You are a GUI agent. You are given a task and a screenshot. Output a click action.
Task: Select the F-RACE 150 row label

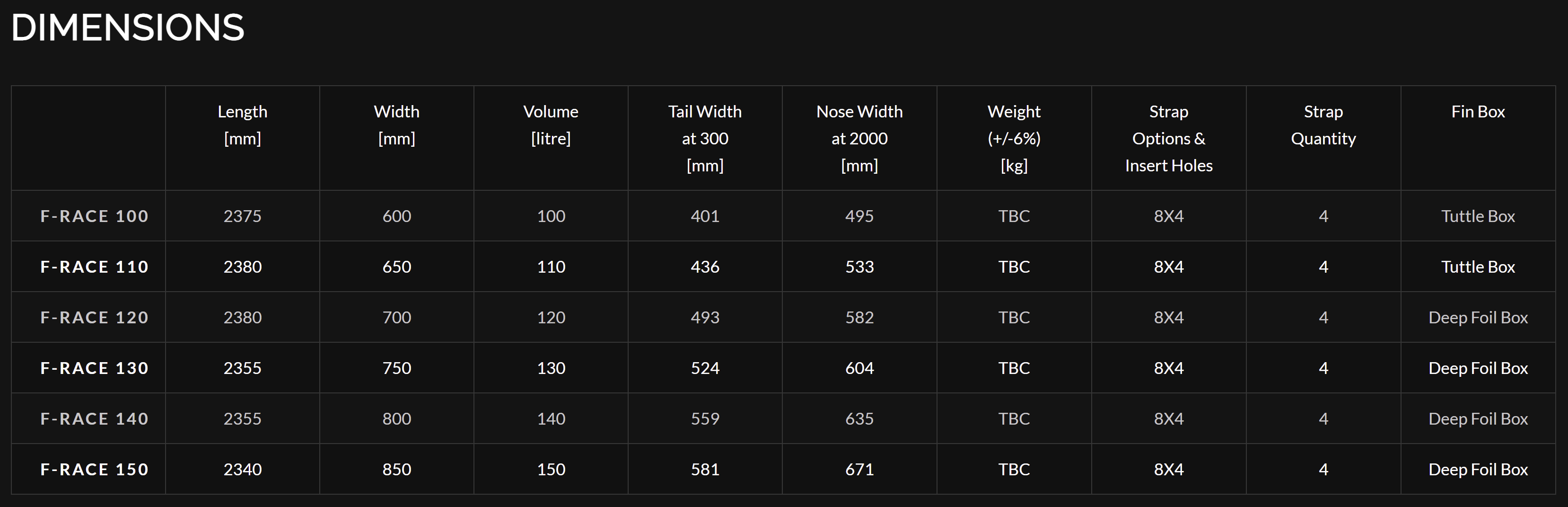click(94, 469)
